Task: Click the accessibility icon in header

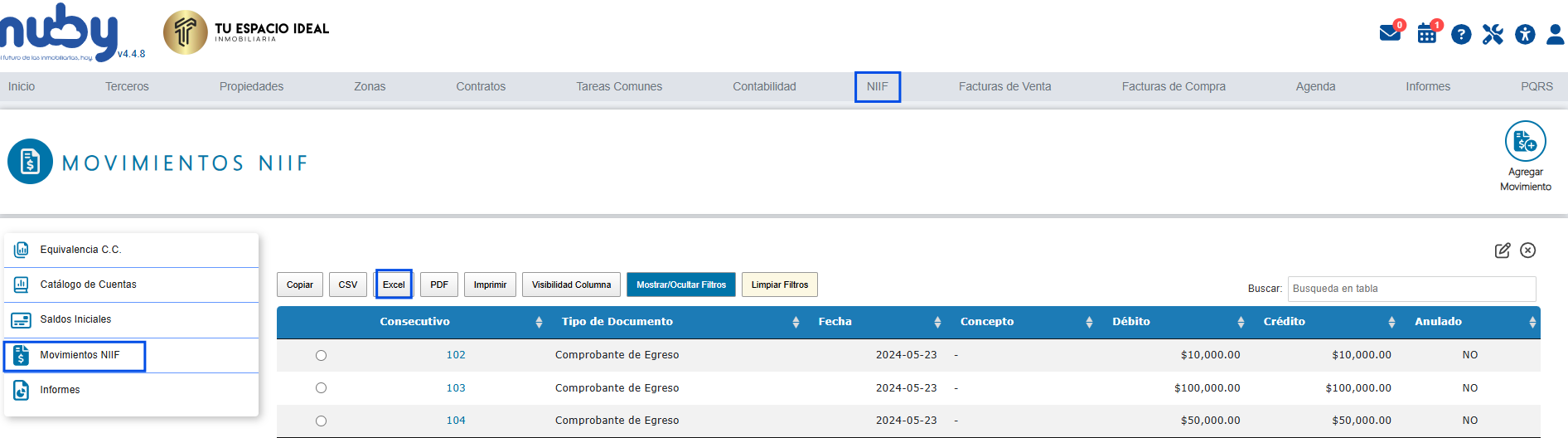Action: tap(1525, 34)
